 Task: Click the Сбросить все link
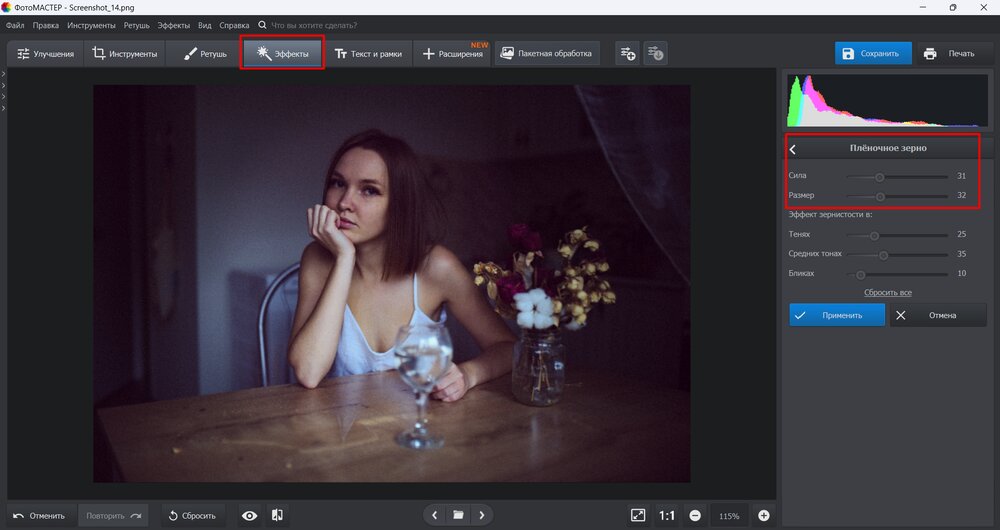pyautogui.click(x=887, y=293)
